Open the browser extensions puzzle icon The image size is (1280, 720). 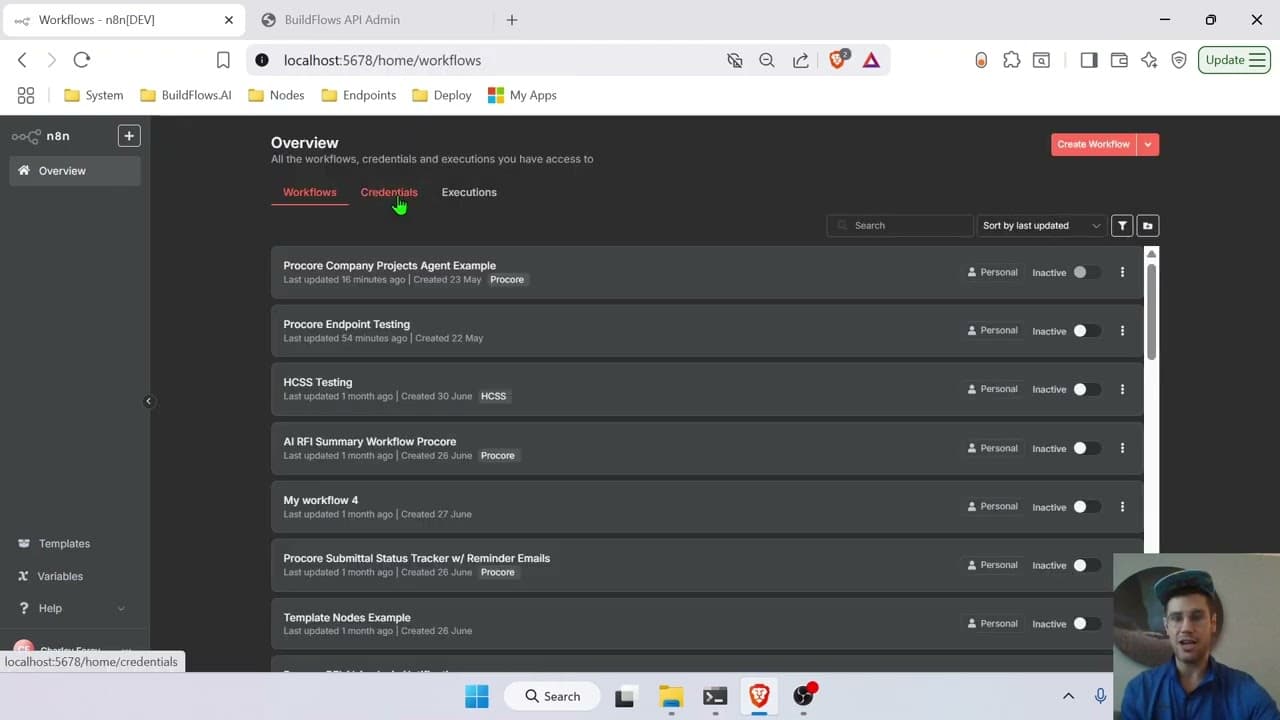[1012, 60]
